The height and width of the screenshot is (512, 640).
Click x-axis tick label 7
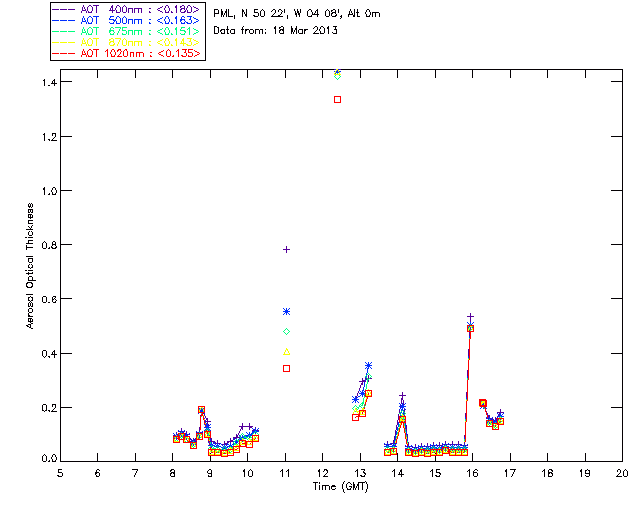click(135, 473)
